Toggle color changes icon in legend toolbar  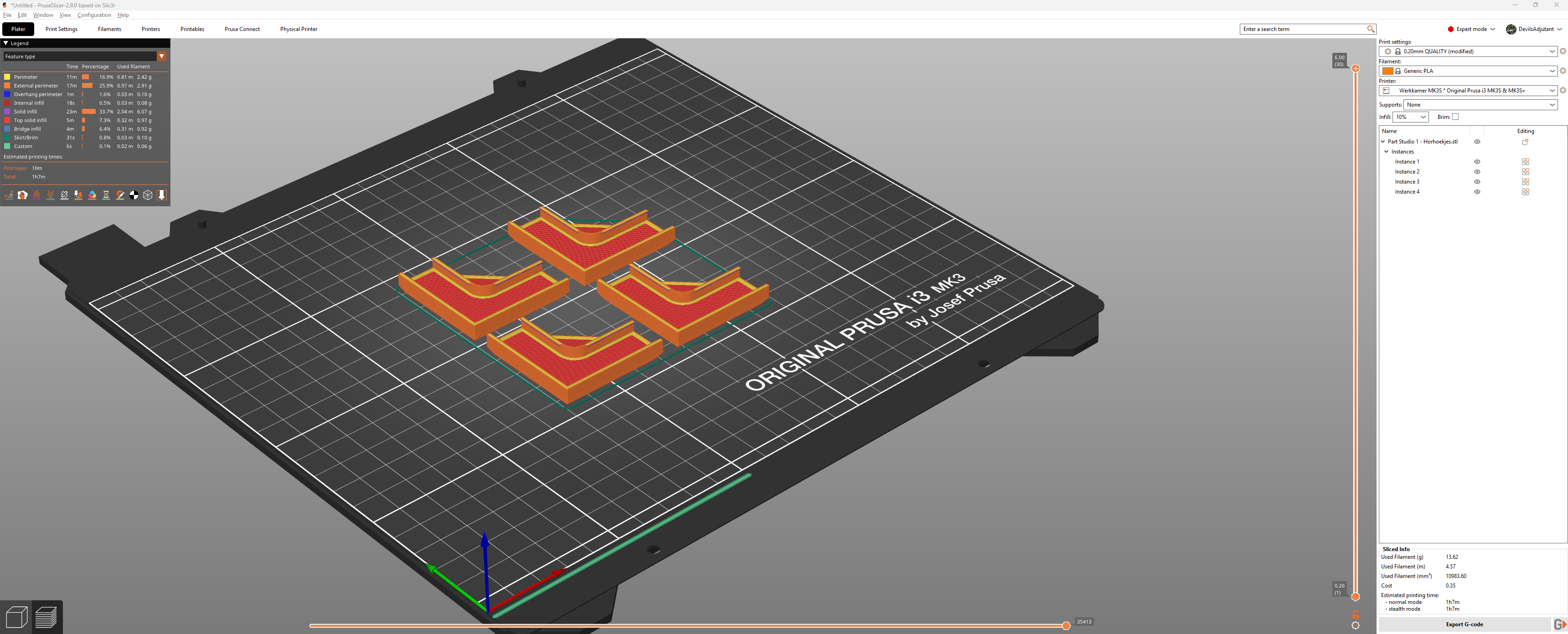click(92, 195)
